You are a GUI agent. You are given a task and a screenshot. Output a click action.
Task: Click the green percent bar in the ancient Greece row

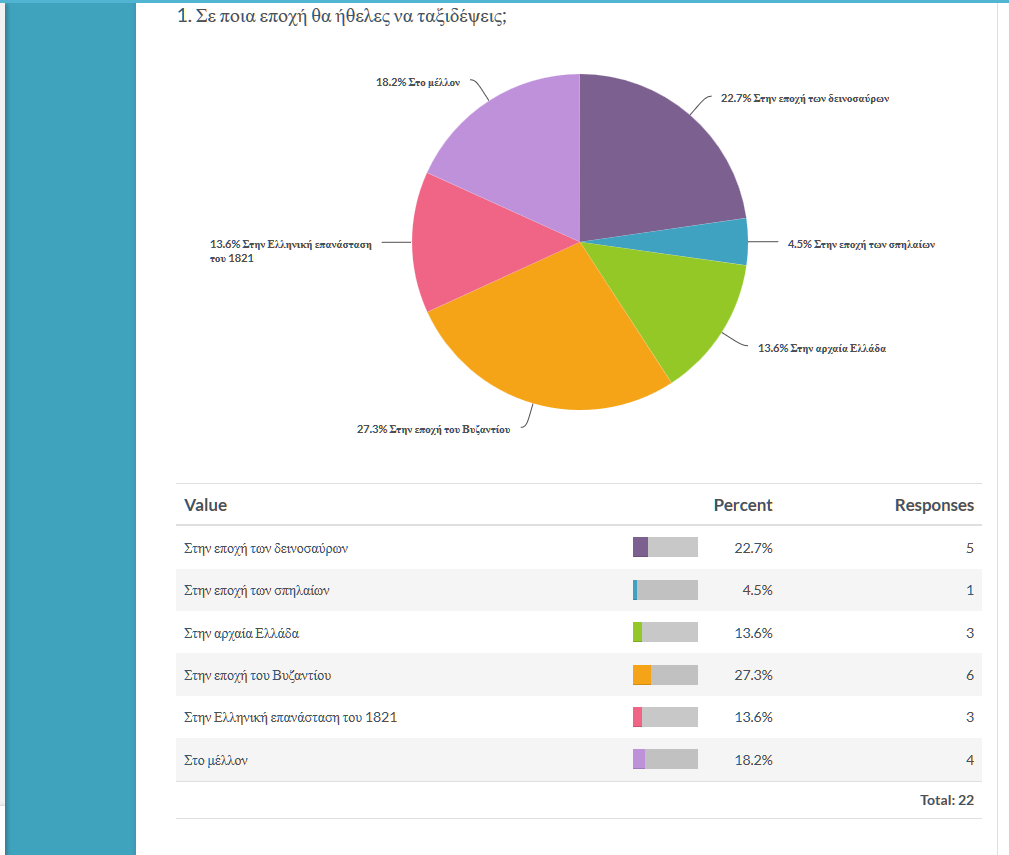pyautogui.click(x=637, y=633)
